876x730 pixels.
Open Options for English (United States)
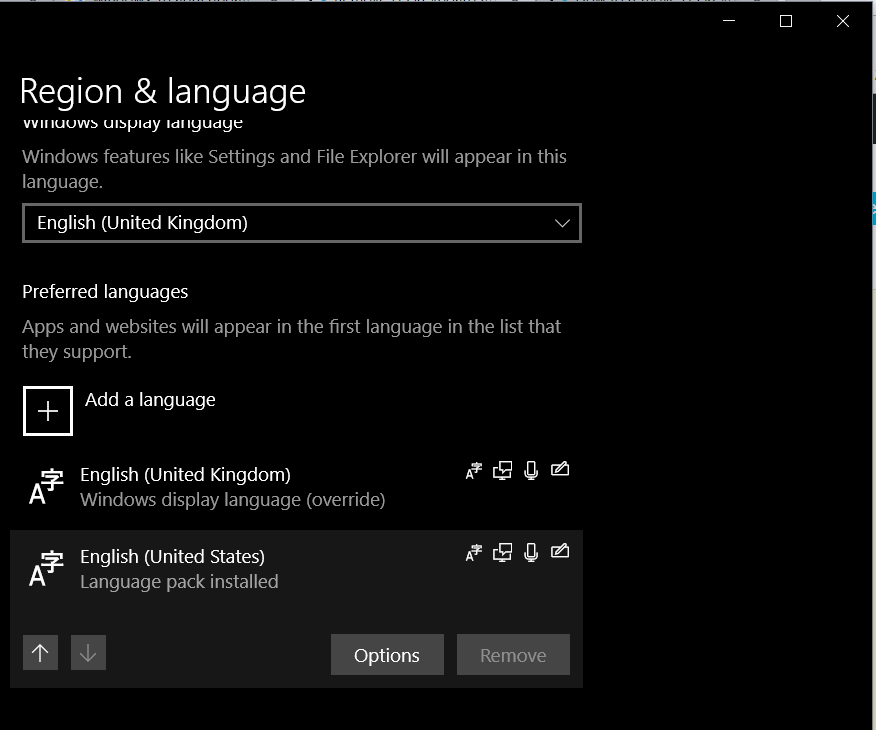coord(387,654)
